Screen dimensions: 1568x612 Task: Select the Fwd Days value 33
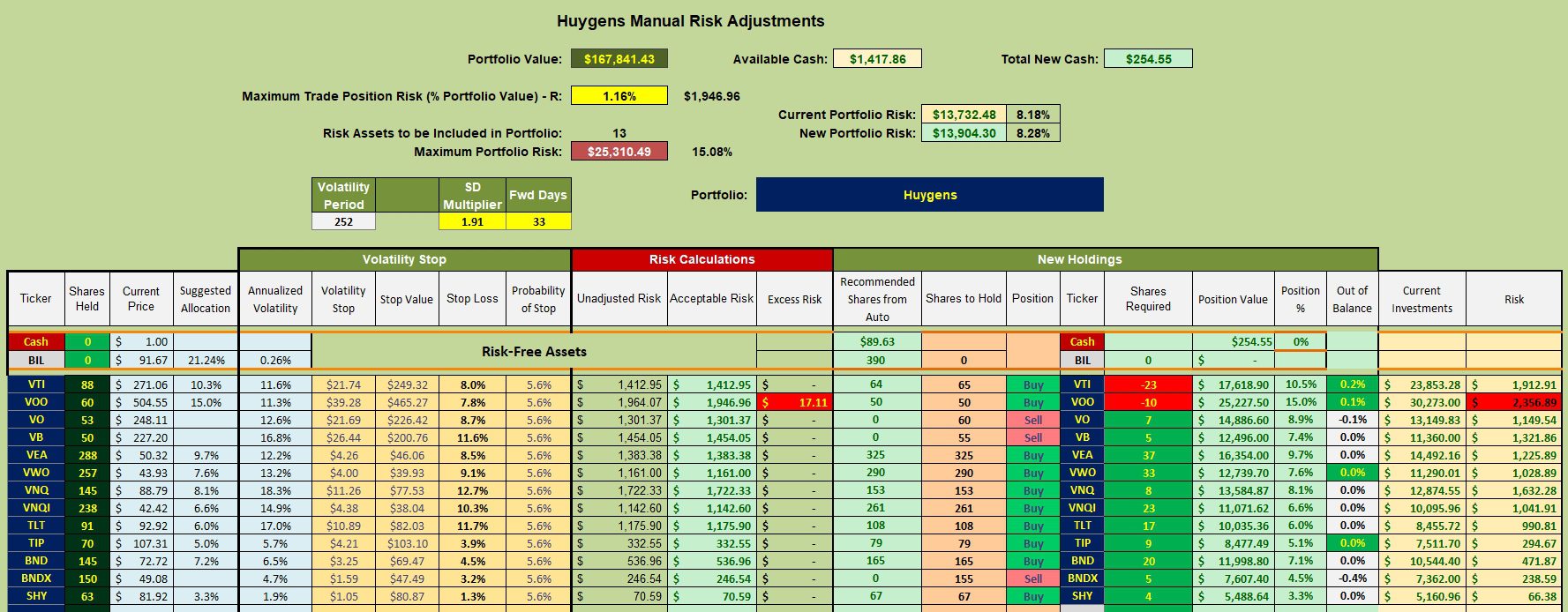coord(538,221)
